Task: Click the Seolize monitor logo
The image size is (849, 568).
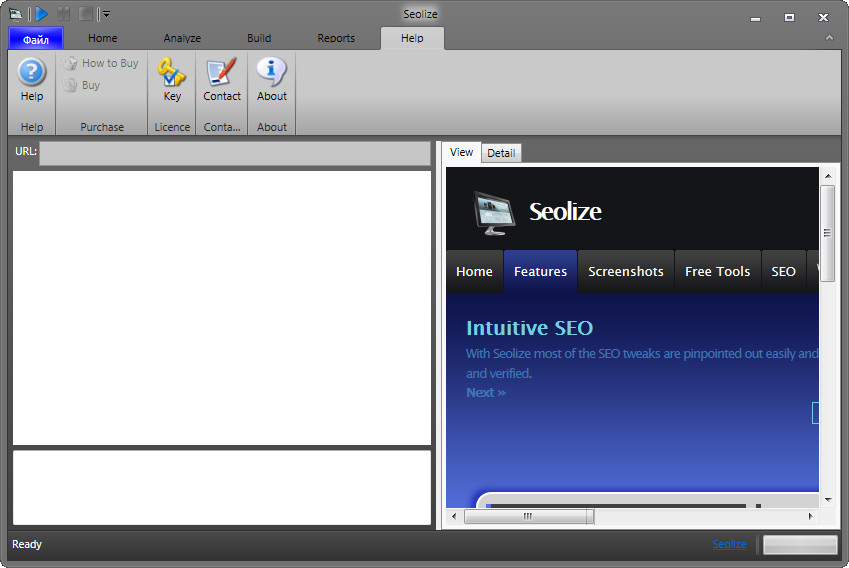Action: tap(493, 213)
